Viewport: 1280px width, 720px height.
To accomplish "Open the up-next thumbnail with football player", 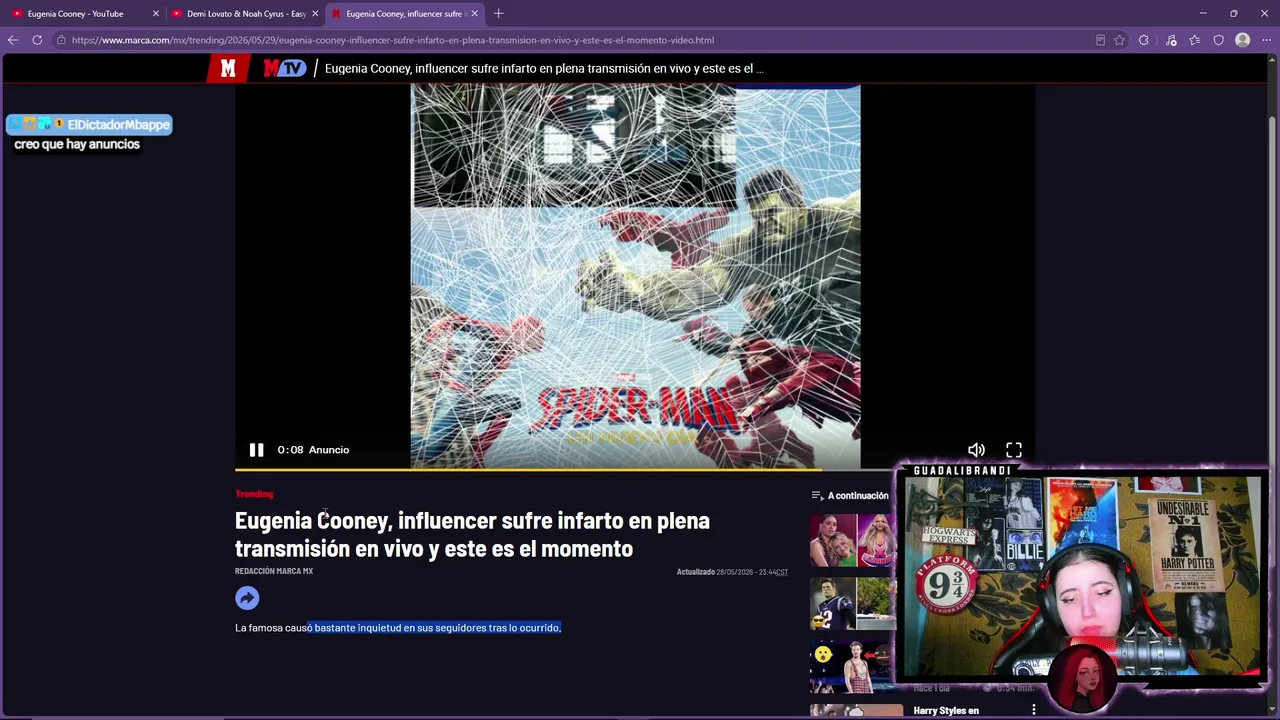I will pyautogui.click(x=853, y=604).
